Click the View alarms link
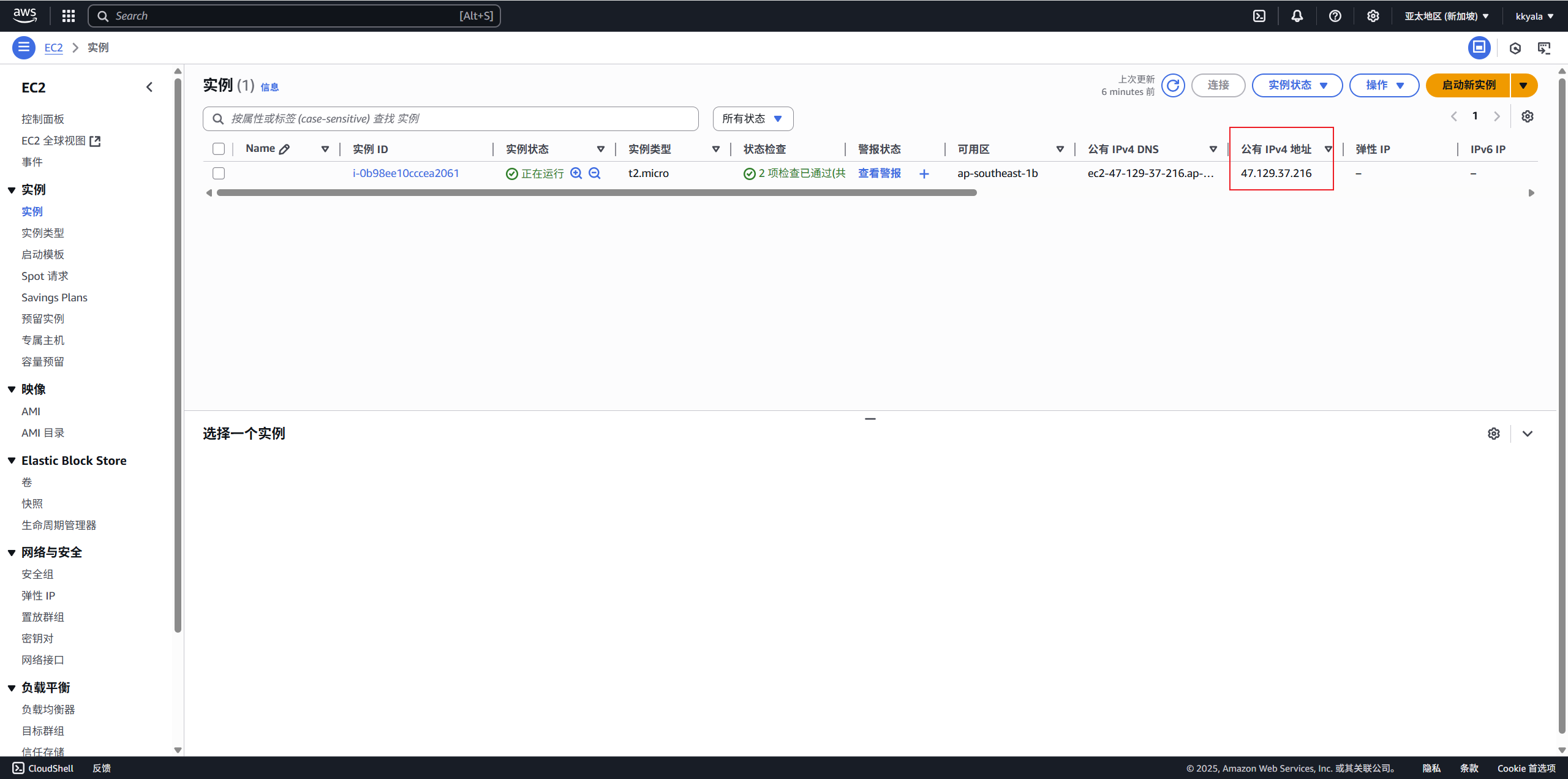 [880, 173]
